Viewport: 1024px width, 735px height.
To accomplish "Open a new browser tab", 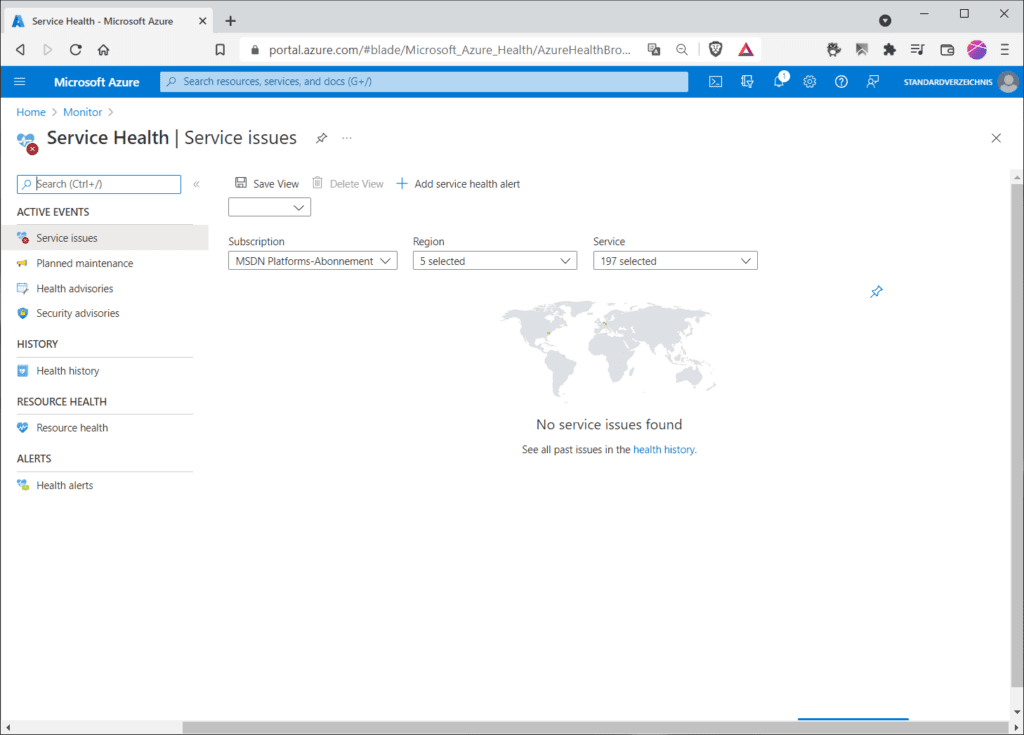I will (231, 21).
